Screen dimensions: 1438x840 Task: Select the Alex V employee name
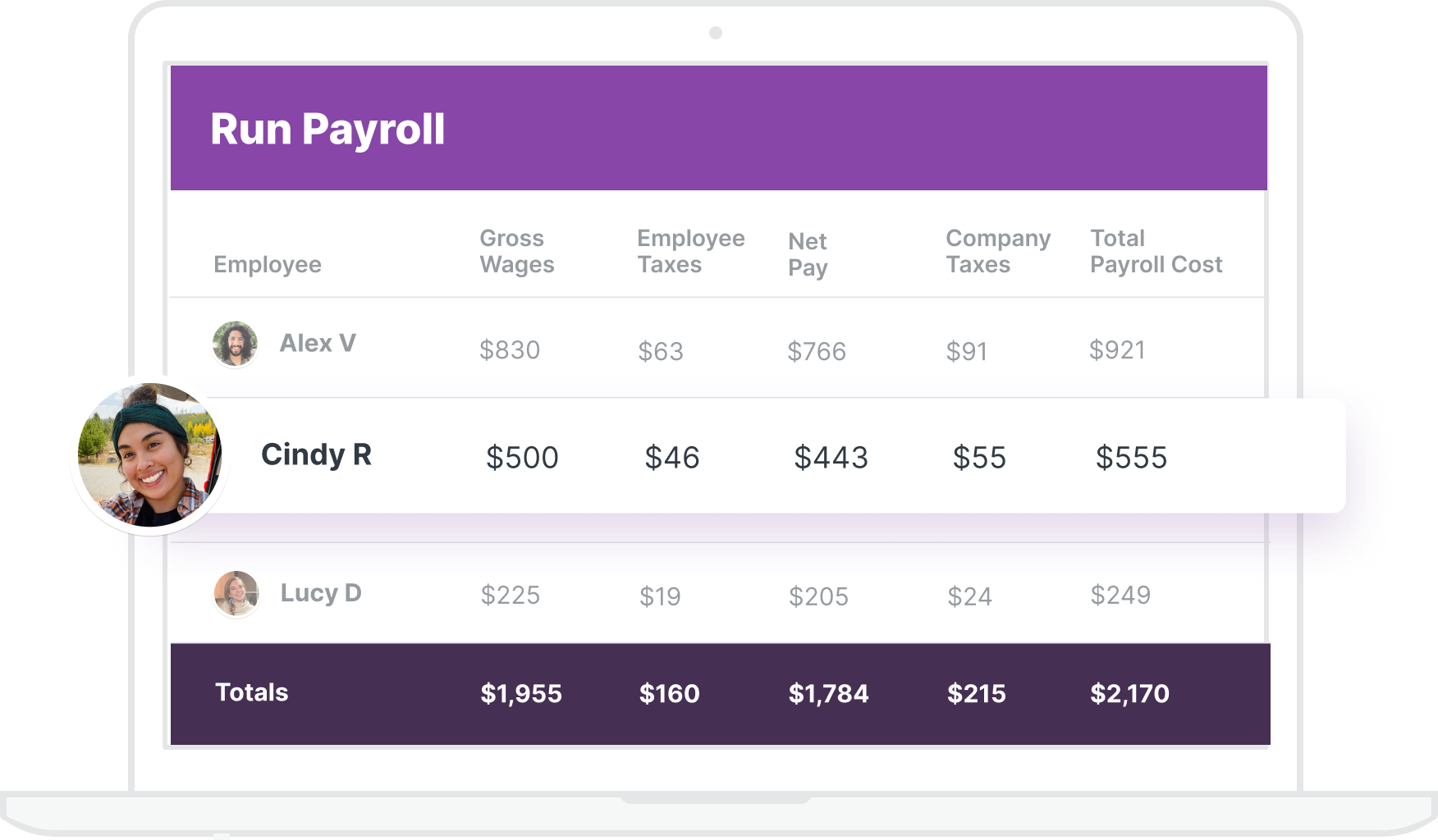(318, 343)
